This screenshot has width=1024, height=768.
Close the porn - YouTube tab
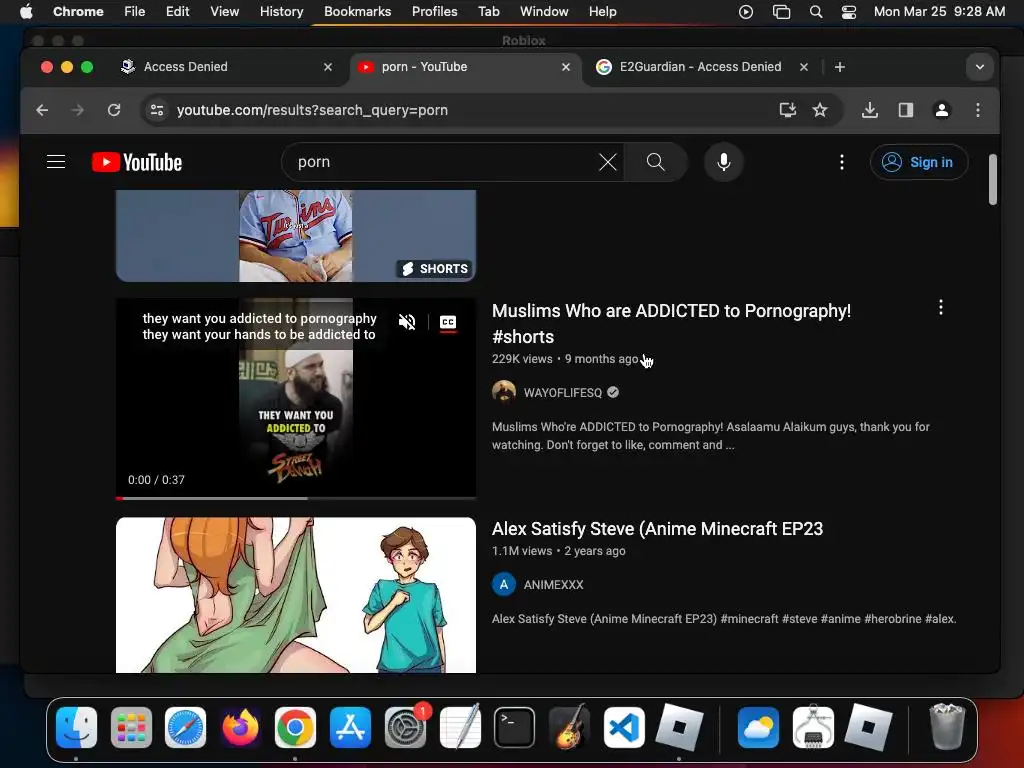566,67
